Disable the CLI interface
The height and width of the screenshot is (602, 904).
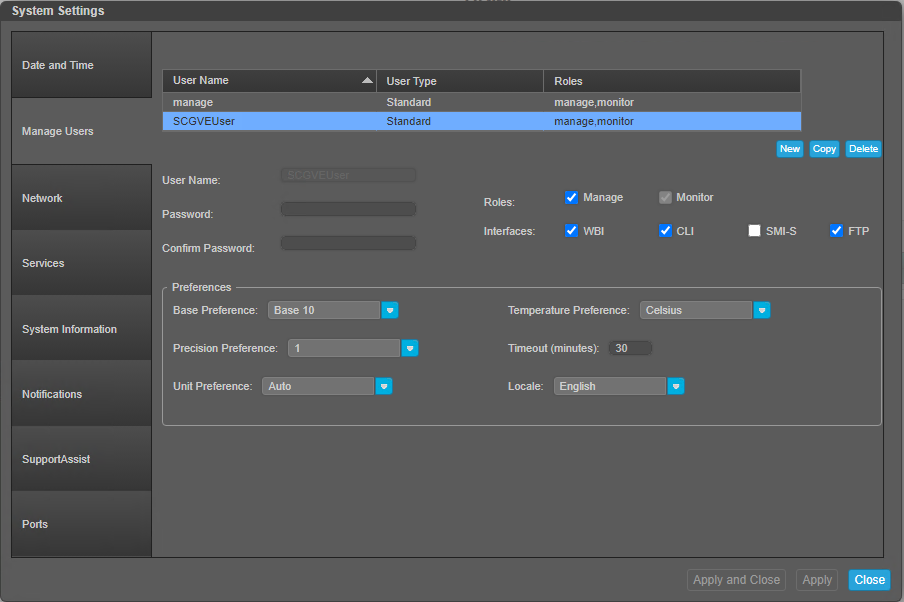coord(665,231)
